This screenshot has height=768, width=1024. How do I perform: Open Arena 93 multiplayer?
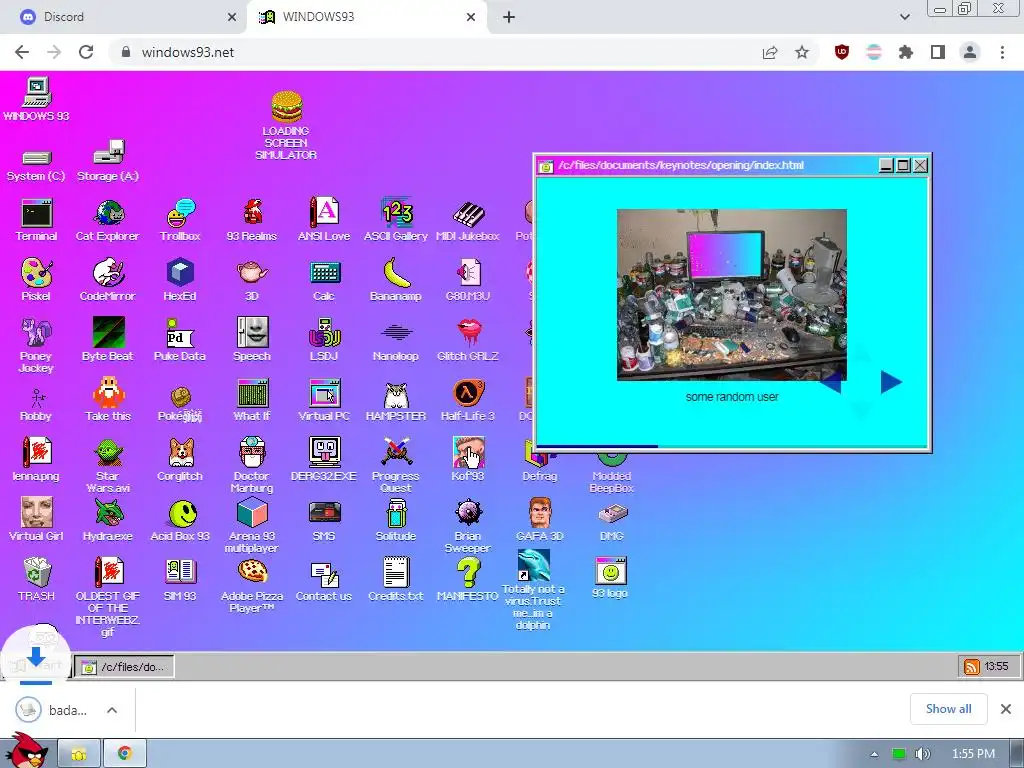click(x=252, y=513)
